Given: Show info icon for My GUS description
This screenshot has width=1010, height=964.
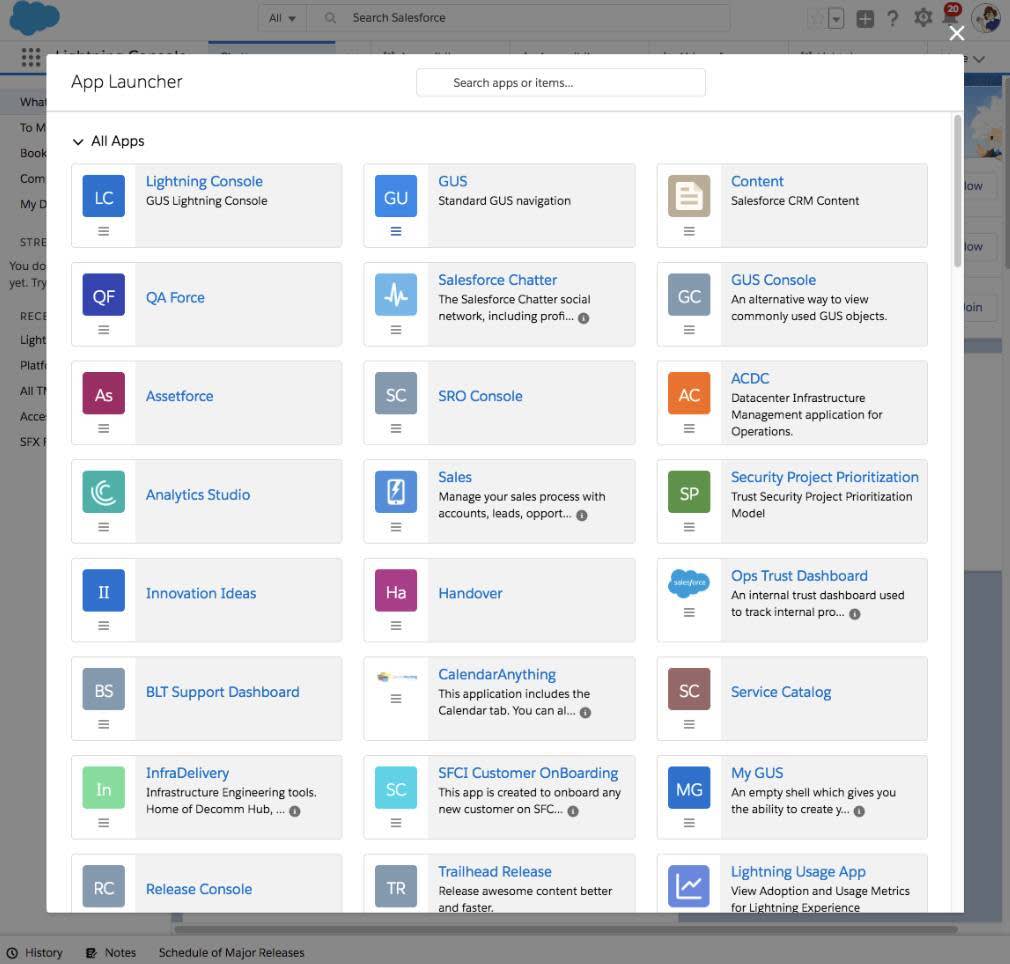Looking at the screenshot, I should 859,811.
